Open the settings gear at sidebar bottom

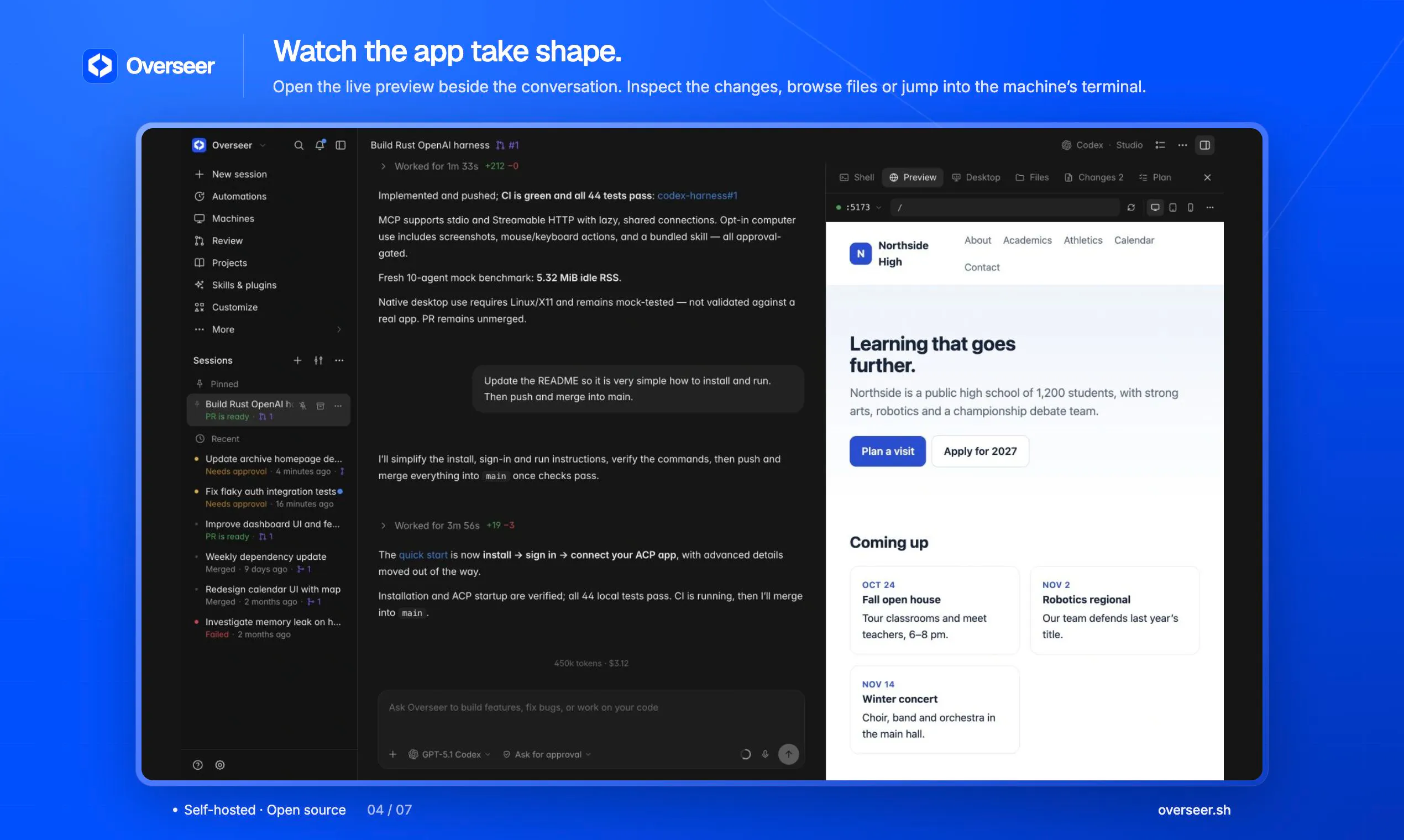point(220,765)
